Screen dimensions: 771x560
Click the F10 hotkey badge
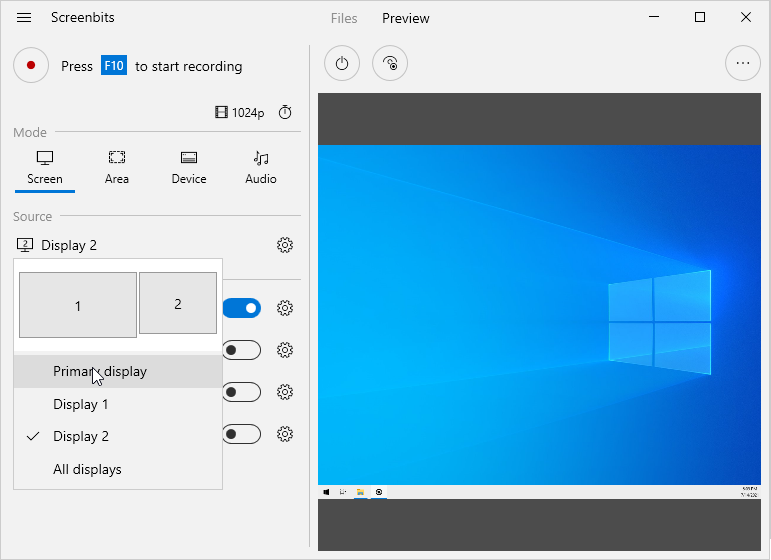[x=114, y=65]
